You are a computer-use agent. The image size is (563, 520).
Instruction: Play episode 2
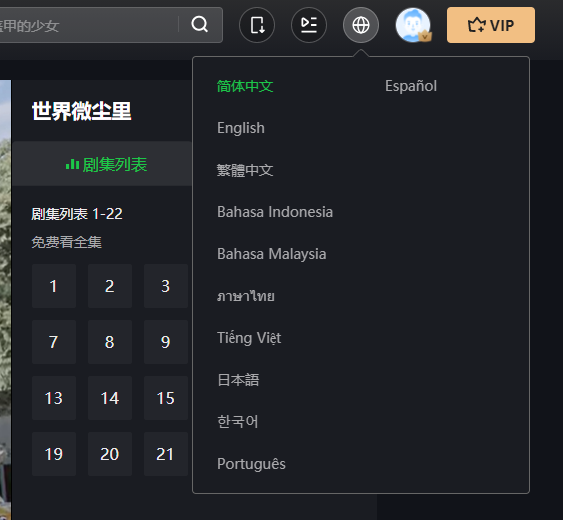click(110, 286)
